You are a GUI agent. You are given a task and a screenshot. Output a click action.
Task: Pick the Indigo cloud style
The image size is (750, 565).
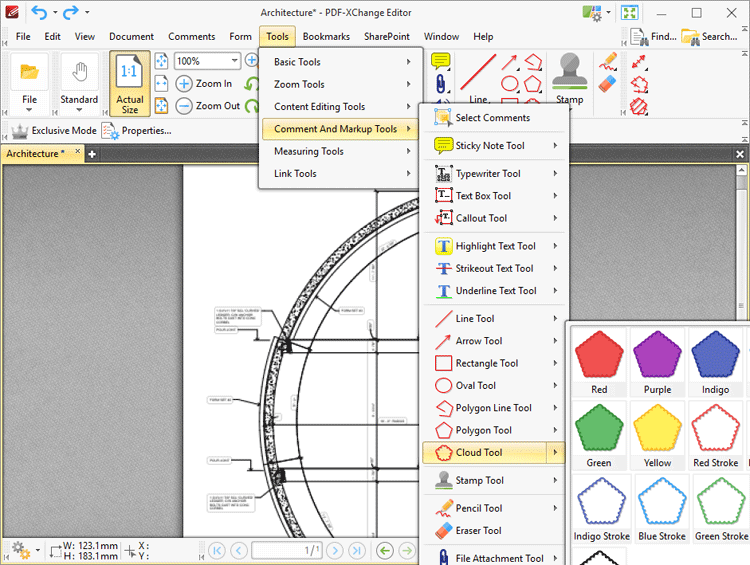pos(716,362)
